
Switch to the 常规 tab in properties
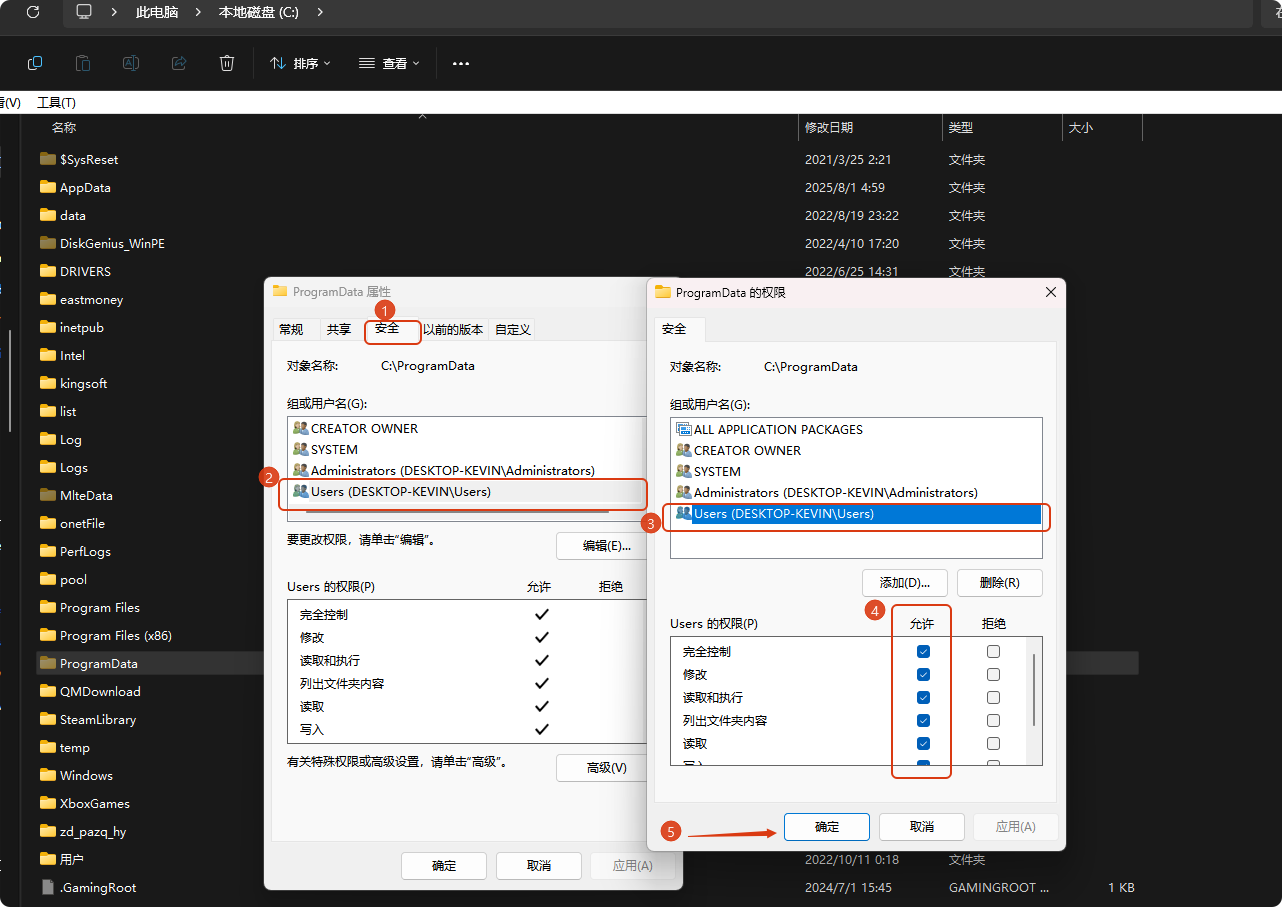coord(291,329)
